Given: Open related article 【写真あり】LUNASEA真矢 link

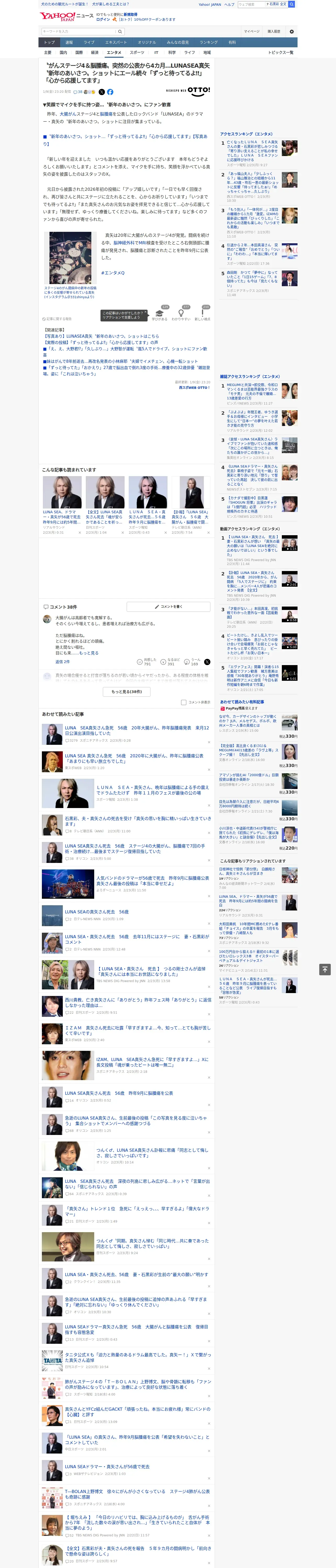Looking at the screenshot, I should point(101,336).
